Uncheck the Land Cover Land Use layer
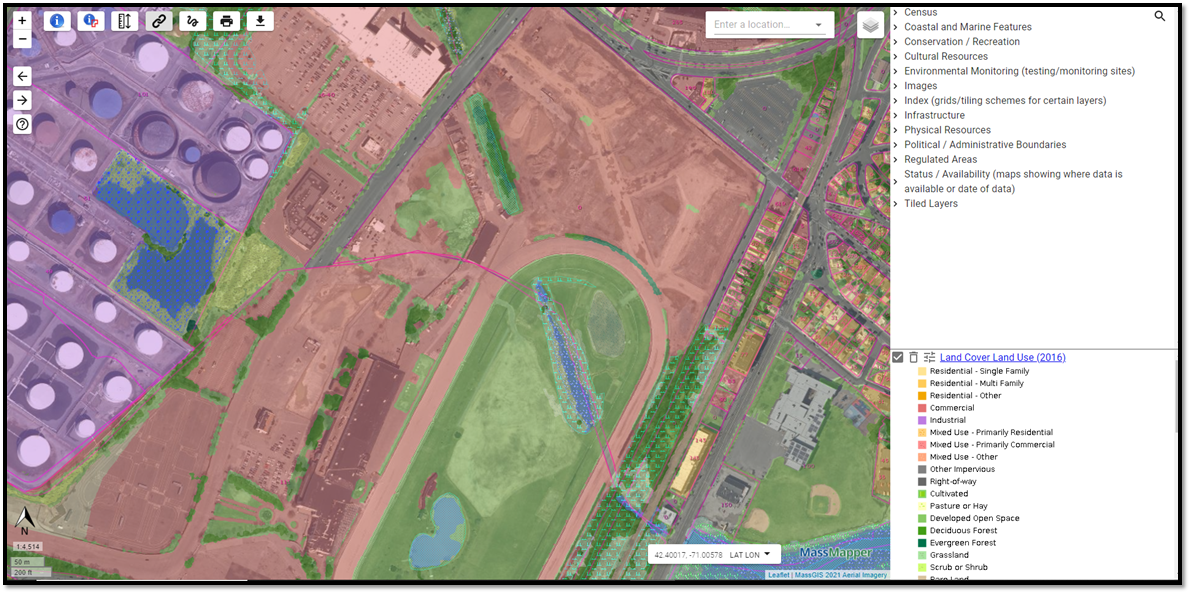The image size is (1191, 594). pos(897,357)
